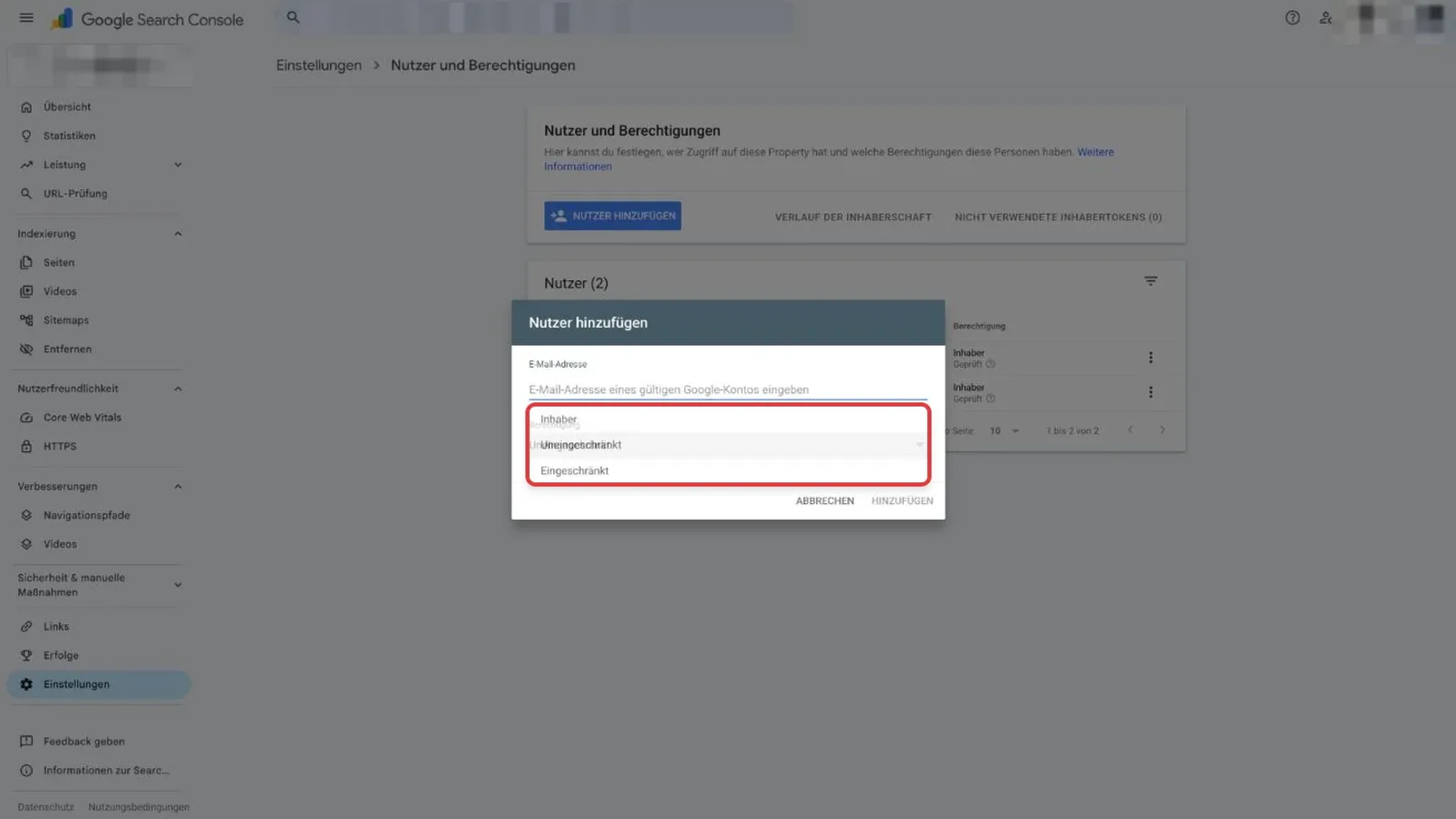This screenshot has height=819, width=1456.
Task: Click the Nutzer hinzufügen blue button
Action: tap(612, 216)
